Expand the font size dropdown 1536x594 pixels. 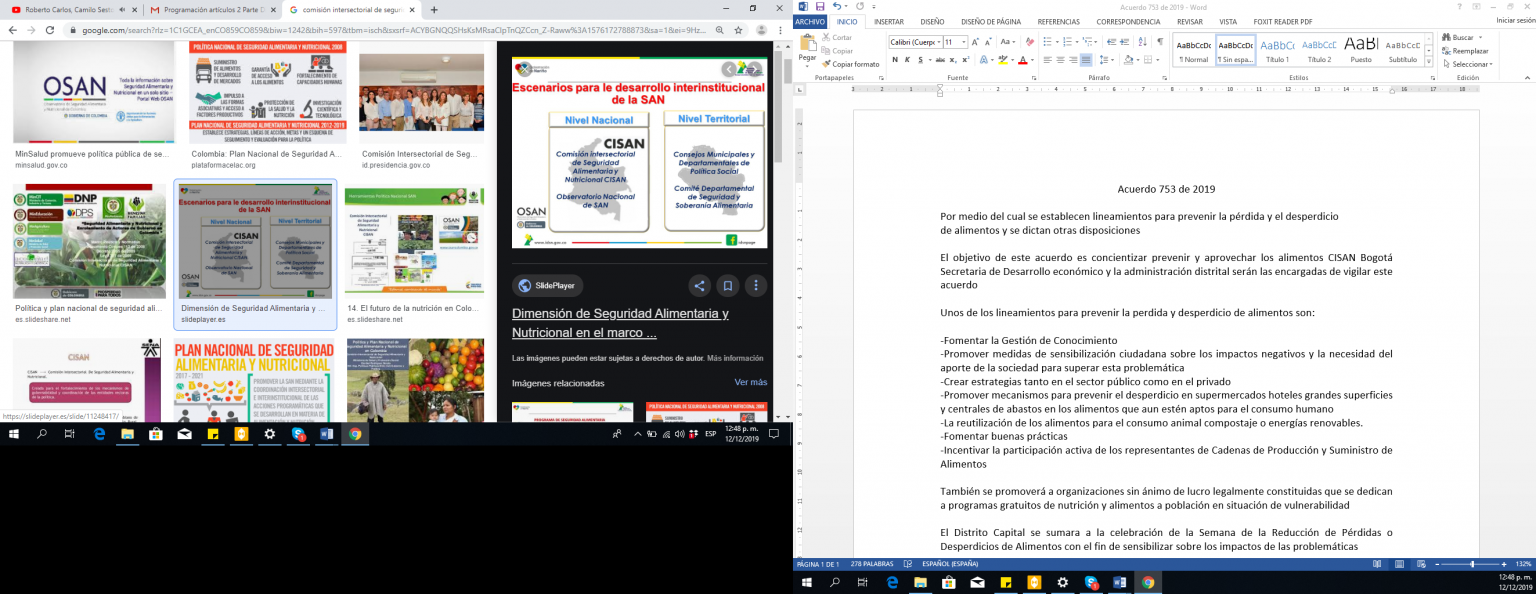point(963,42)
